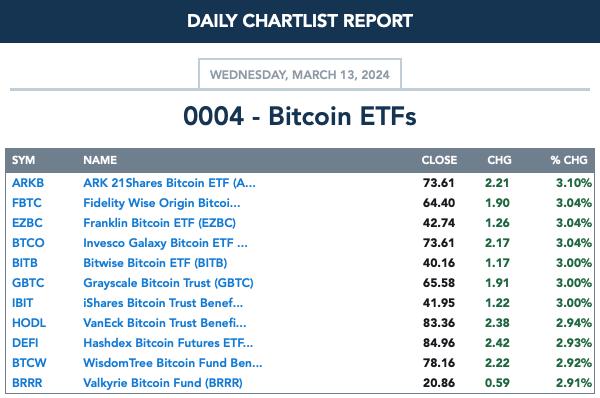600x398 pixels.
Task: Sort table by the CLOSE column header
Action: pos(439,160)
